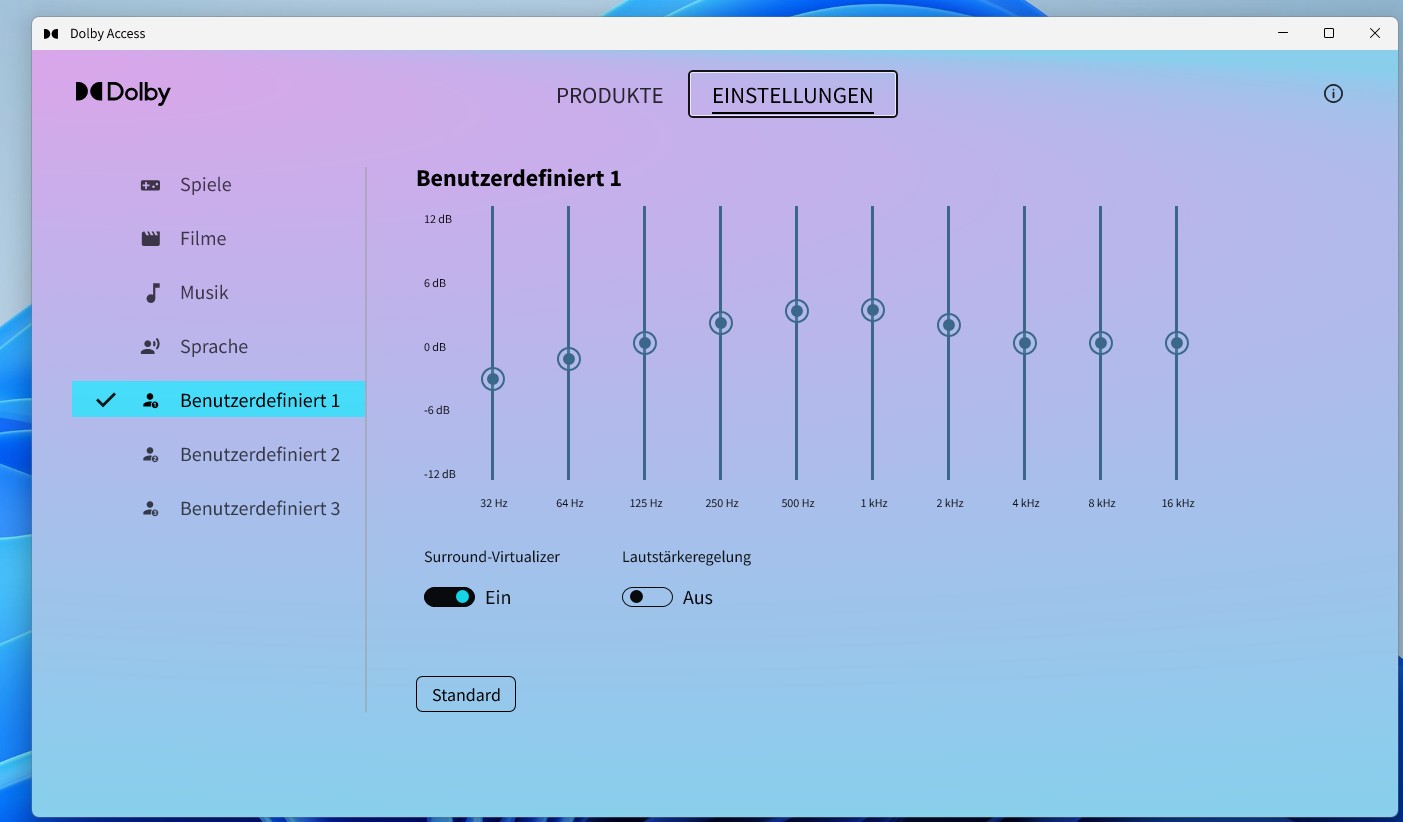This screenshot has height=822, width=1403.
Task: Choose the Musik profile
Action: pos(219,293)
